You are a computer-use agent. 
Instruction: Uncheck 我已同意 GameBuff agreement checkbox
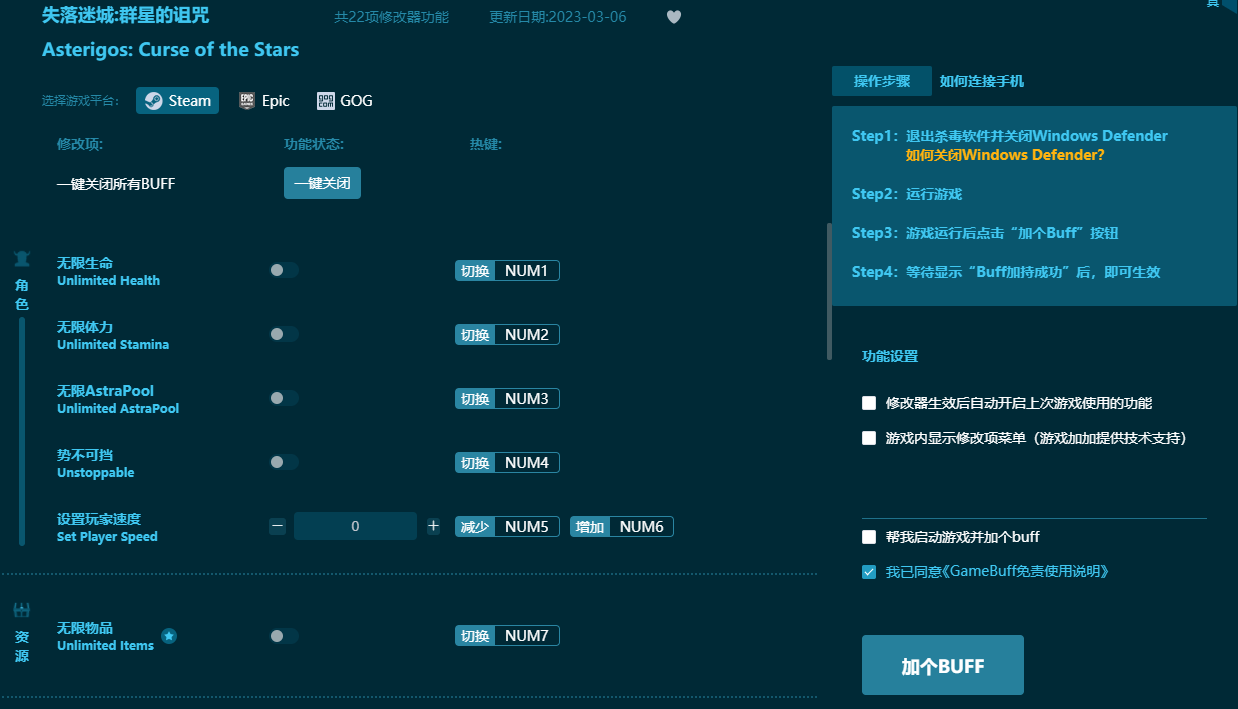pyautogui.click(x=869, y=572)
